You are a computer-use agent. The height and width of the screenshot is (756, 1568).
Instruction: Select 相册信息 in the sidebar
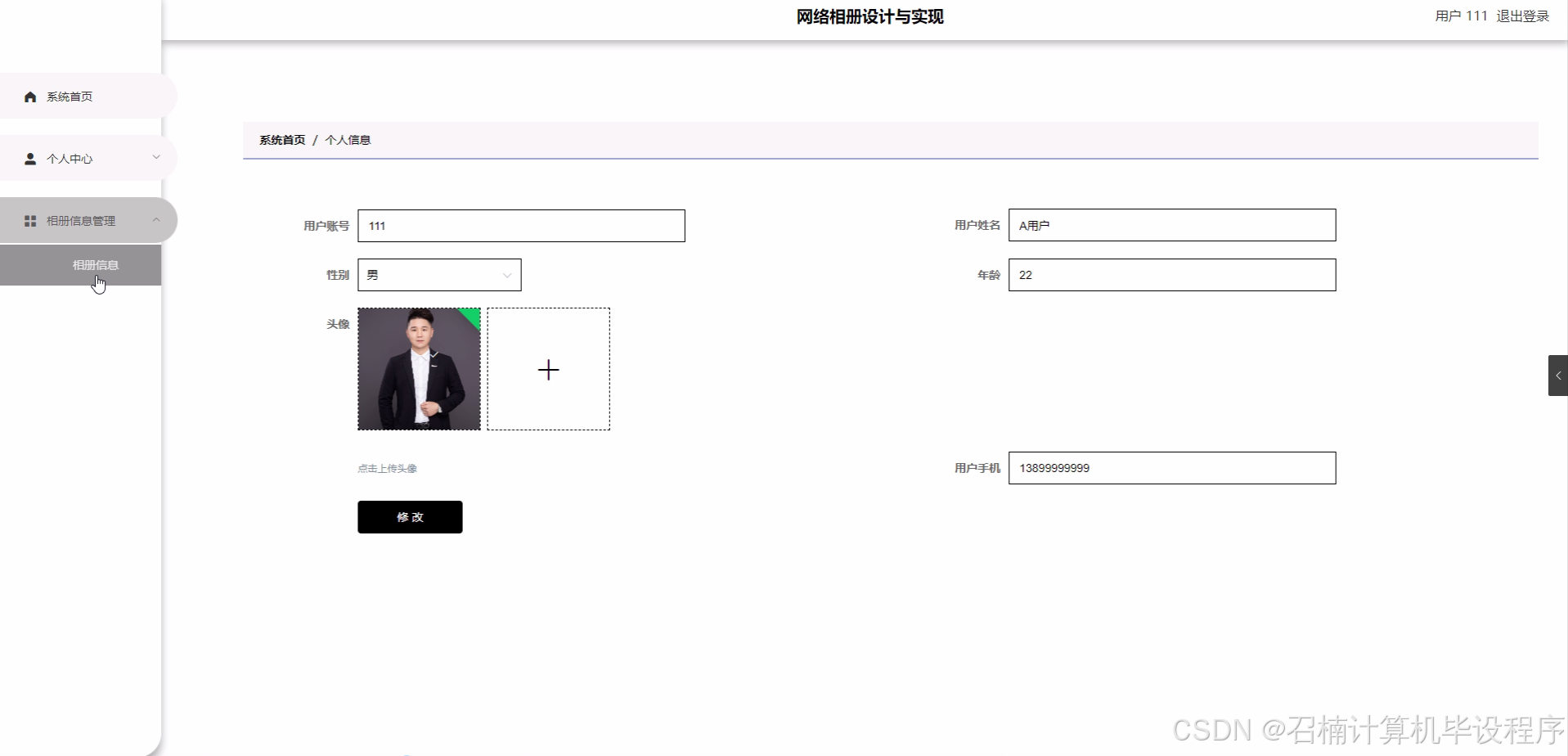click(95, 265)
